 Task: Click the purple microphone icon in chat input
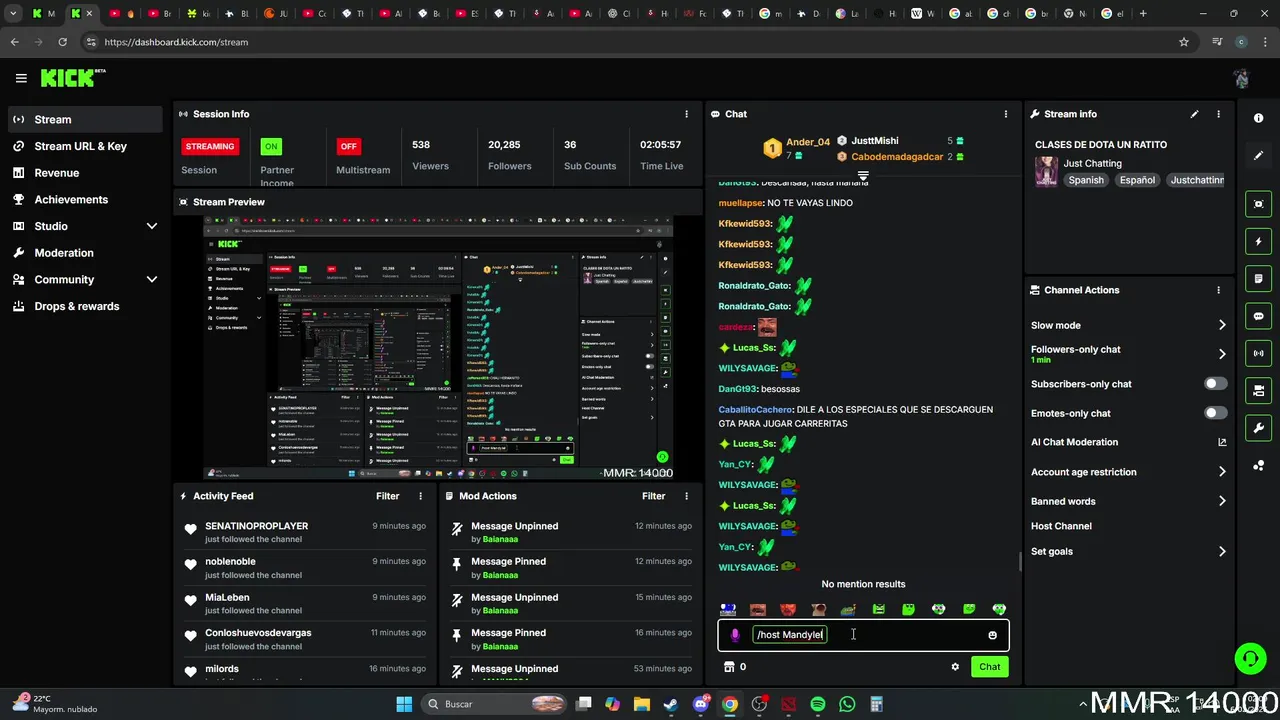pos(735,635)
